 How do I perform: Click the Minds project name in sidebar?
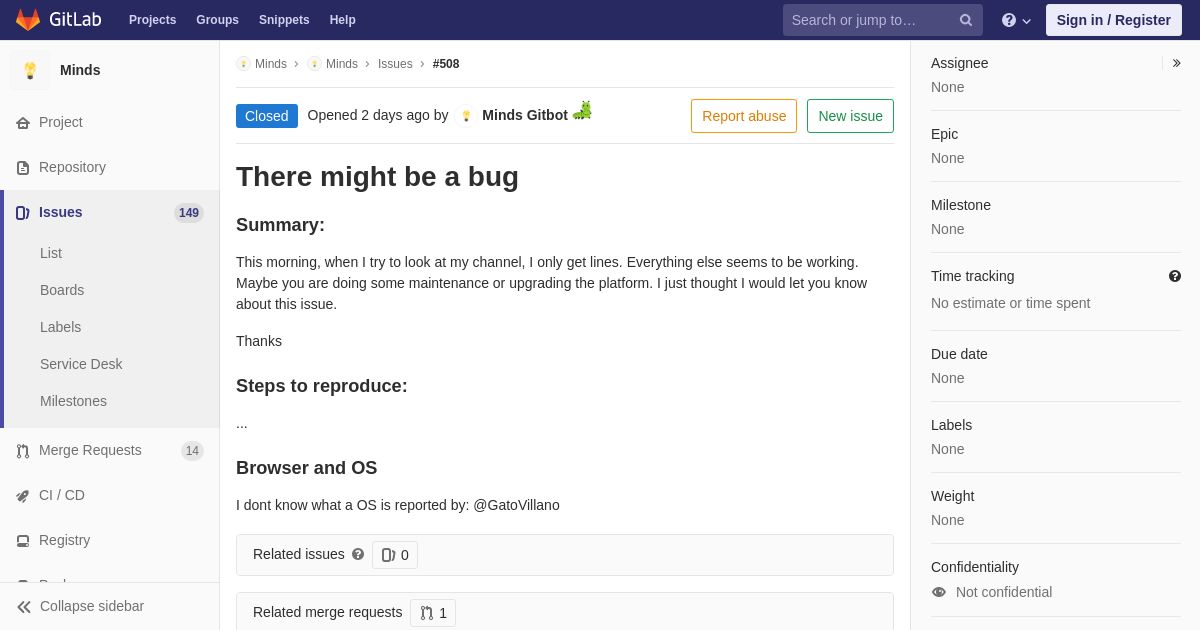tap(80, 70)
